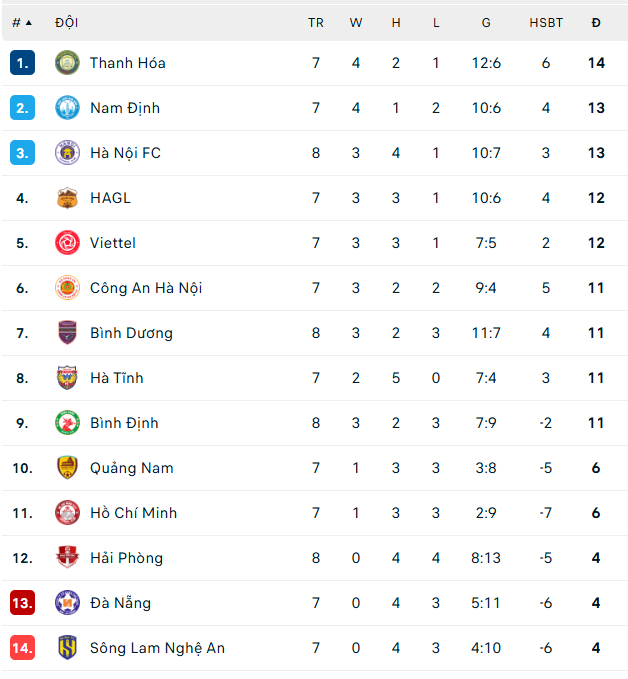The image size is (628, 679).
Task: Open the Hồ Chí Minh team link
Action: pos(133,513)
